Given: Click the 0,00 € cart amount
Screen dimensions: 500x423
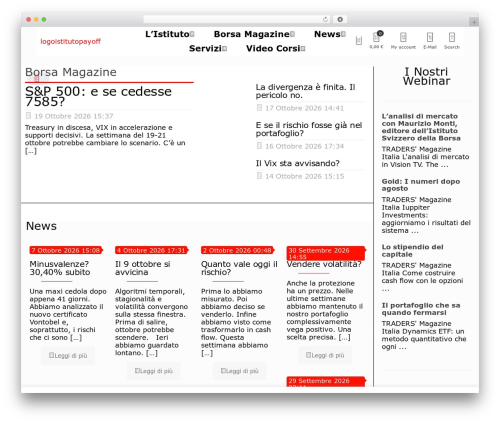Looking at the screenshot, I should click(376, 47).
